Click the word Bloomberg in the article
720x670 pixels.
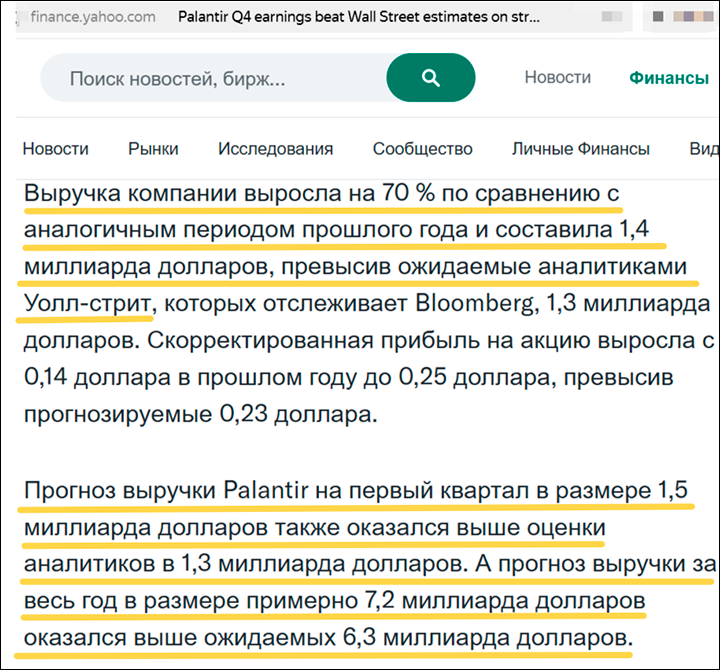pos(456,302)
